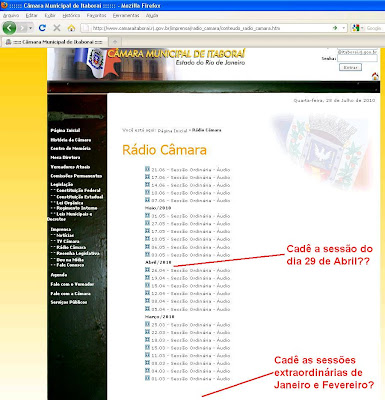Open the Ajuda menu

tap(152, 15)
